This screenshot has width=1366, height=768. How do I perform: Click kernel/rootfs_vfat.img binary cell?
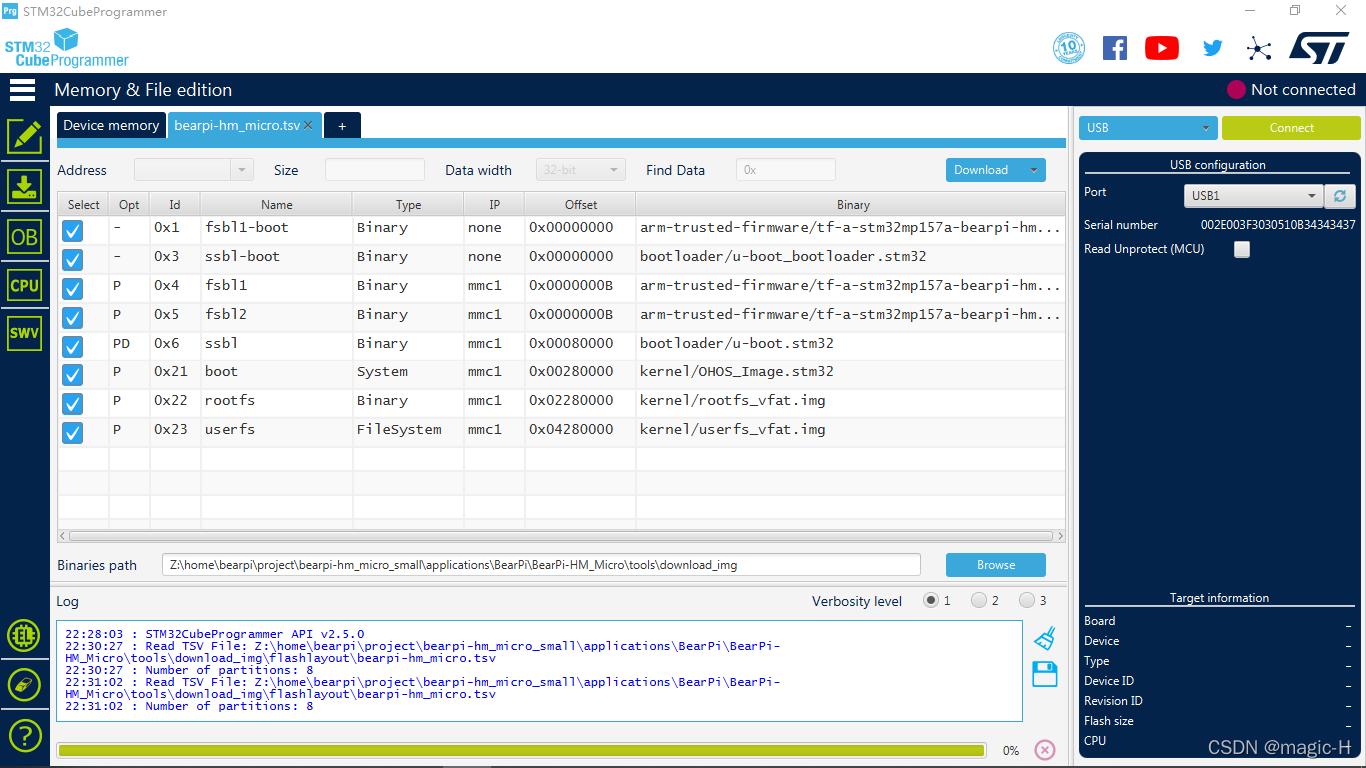tap(733, 401)
